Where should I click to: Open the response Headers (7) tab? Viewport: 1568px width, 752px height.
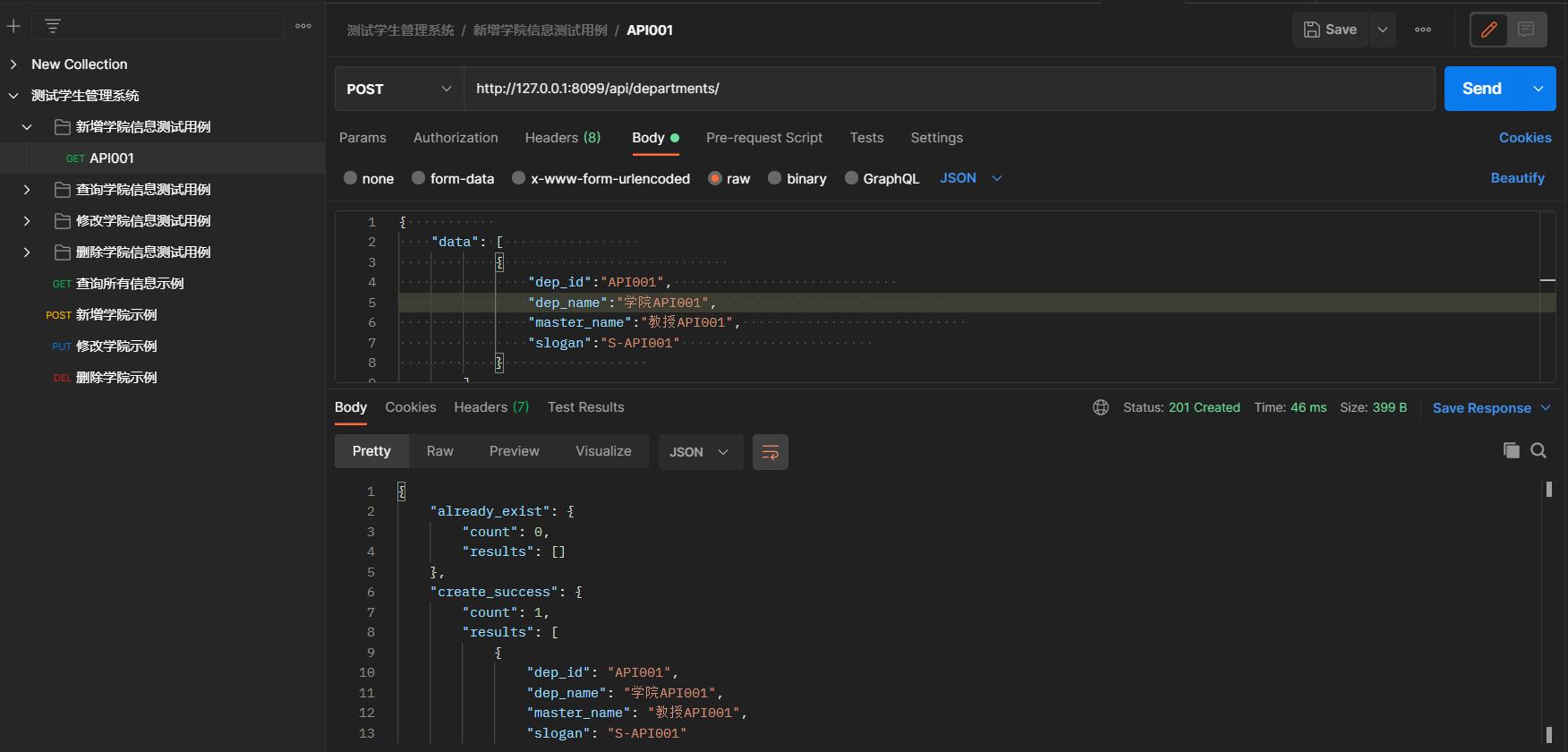(x=491, y=407)
